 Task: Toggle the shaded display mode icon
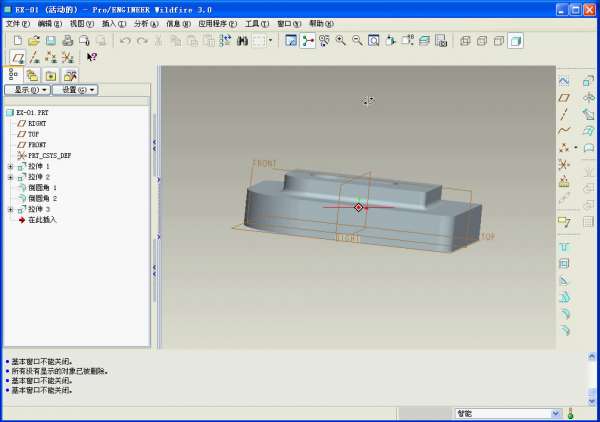point(515,41)
